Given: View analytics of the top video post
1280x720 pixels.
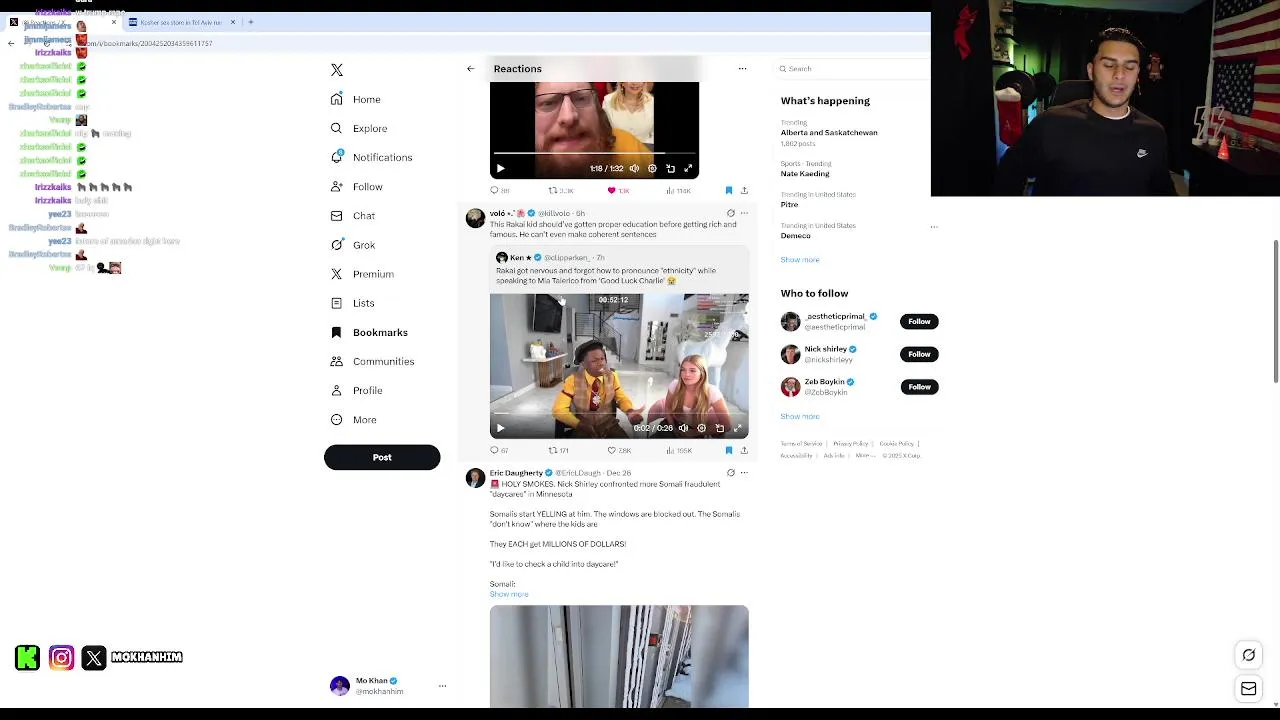Looking at the screenshot, I should 679,190.
